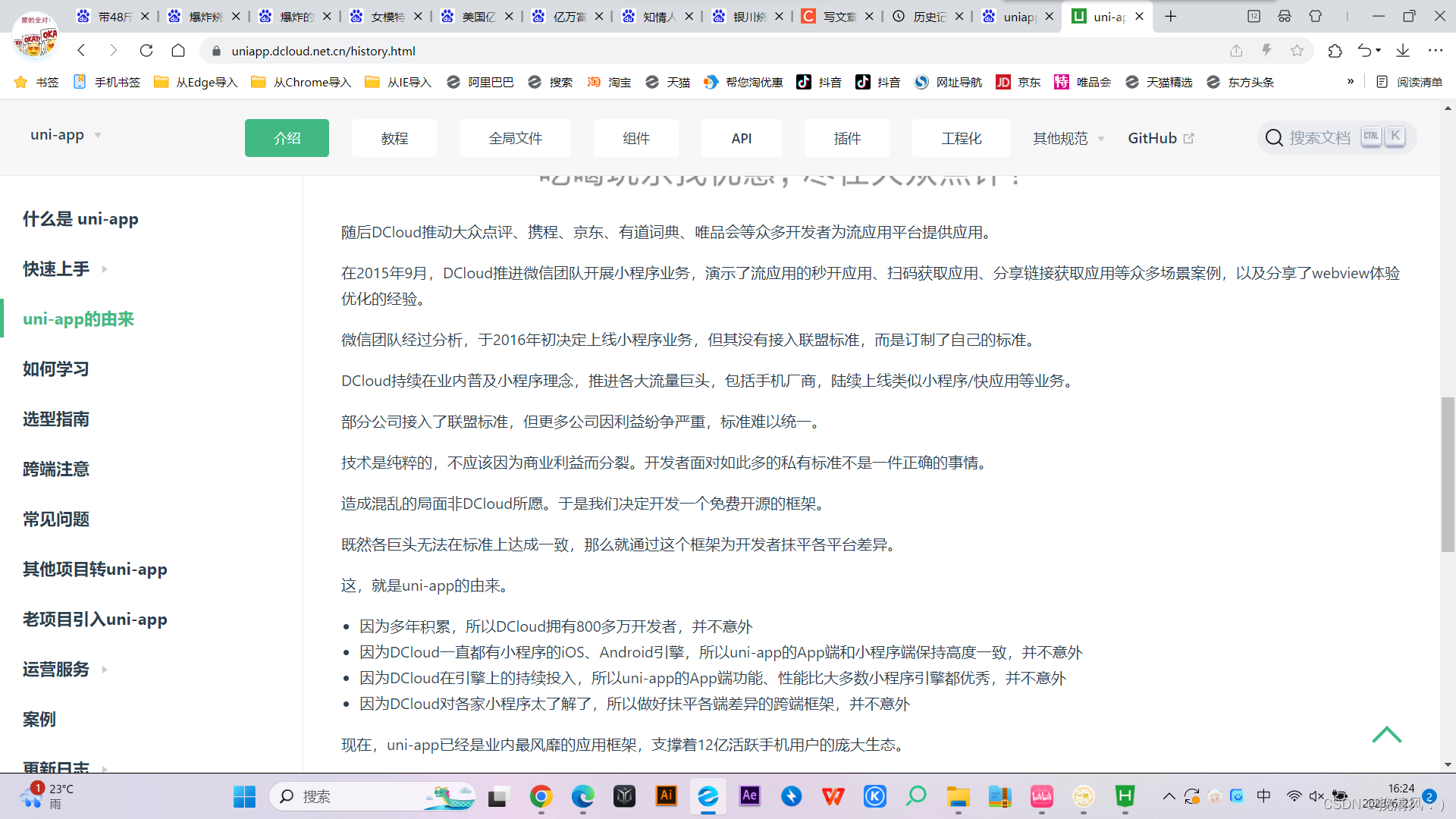
Task: Toggle the Chinese input method indicator
Action: [1263, 795]
